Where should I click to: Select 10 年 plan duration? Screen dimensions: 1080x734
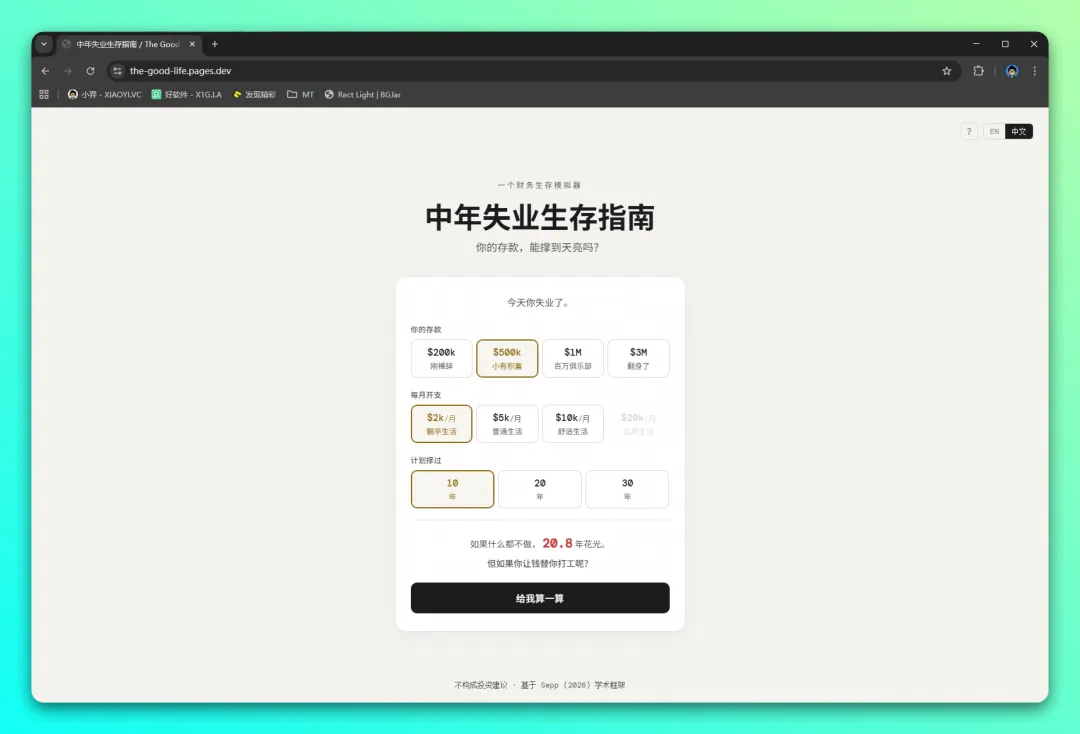click(x=453, y=489)
